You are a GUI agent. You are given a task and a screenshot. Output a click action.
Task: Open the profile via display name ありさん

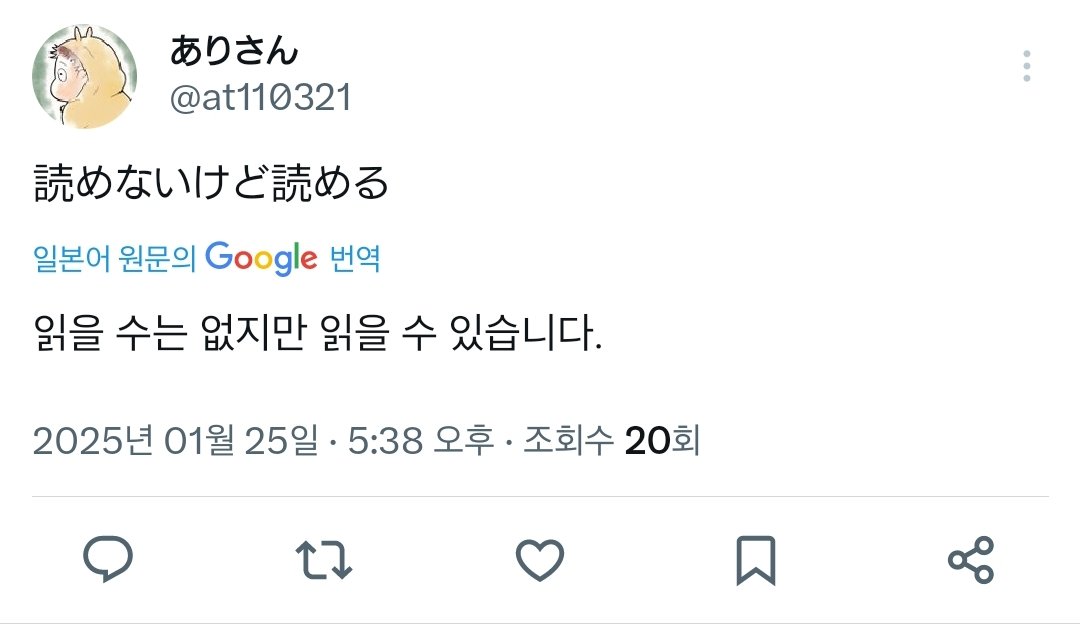tap(234, 51)
